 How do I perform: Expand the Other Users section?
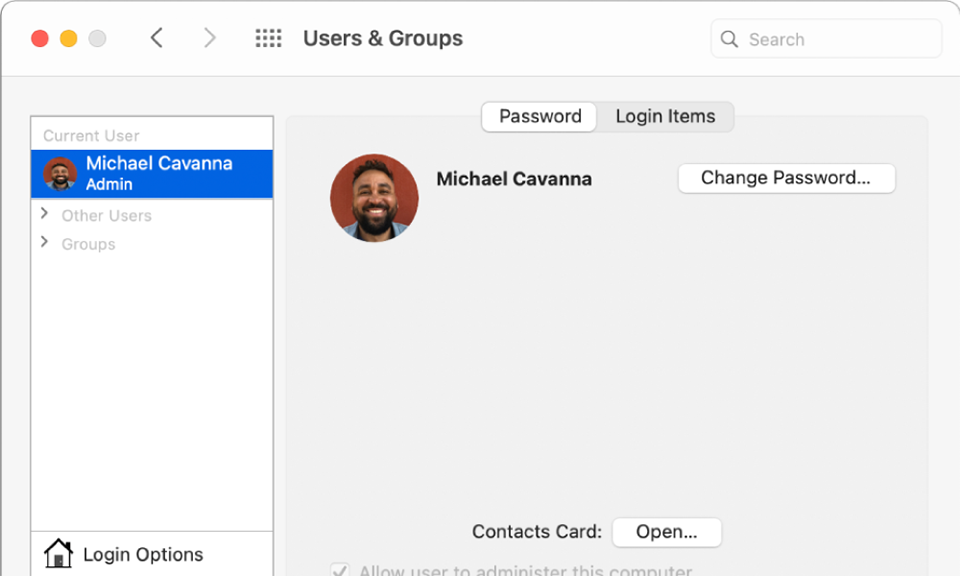pyautogui.click(x=44, y=213)
